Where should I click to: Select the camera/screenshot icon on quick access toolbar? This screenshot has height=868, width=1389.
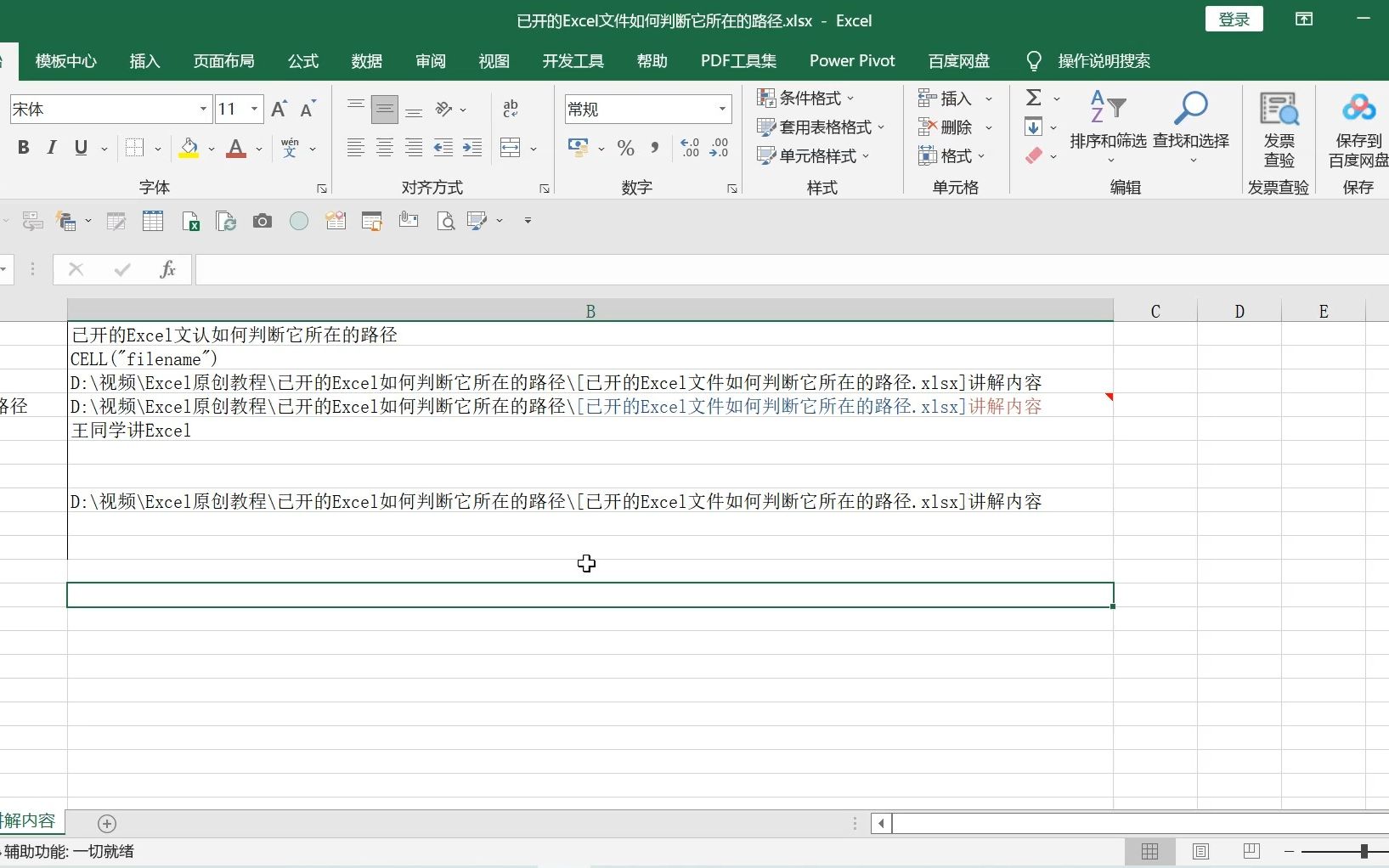pyautogui.click(x=262, y=221)
